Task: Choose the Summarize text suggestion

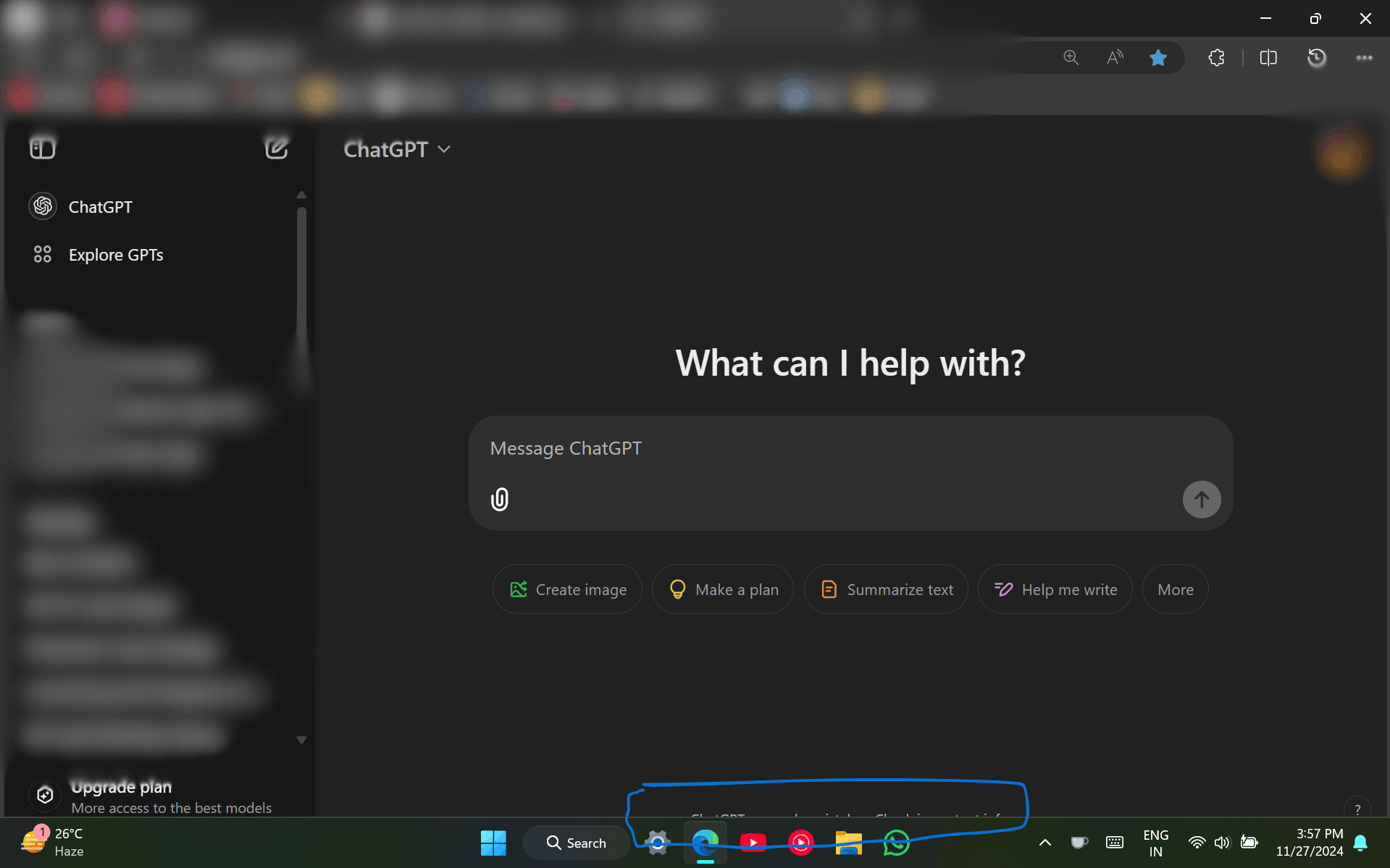Action: point(886,589)
